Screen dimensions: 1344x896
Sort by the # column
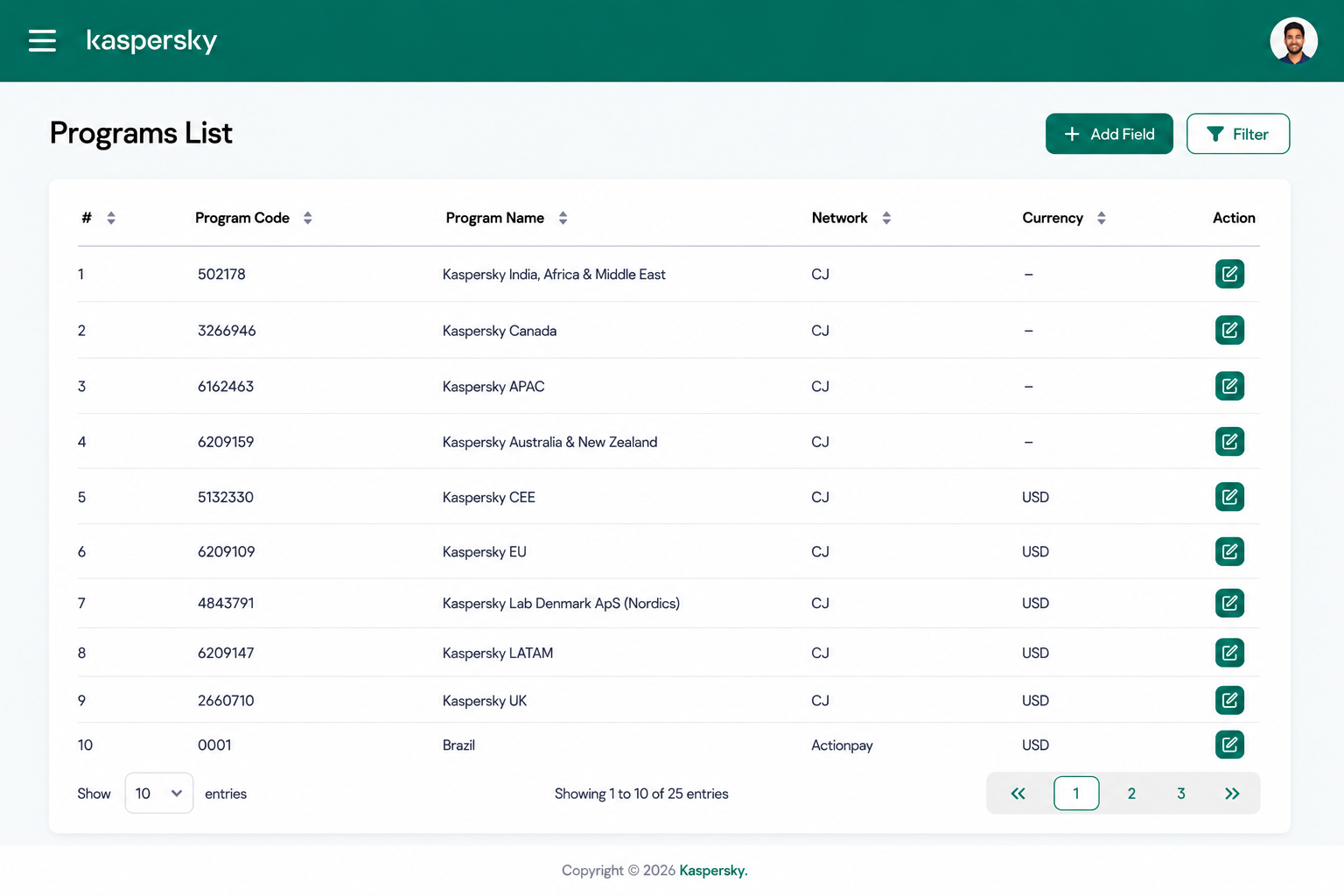[x=111, y=218]
